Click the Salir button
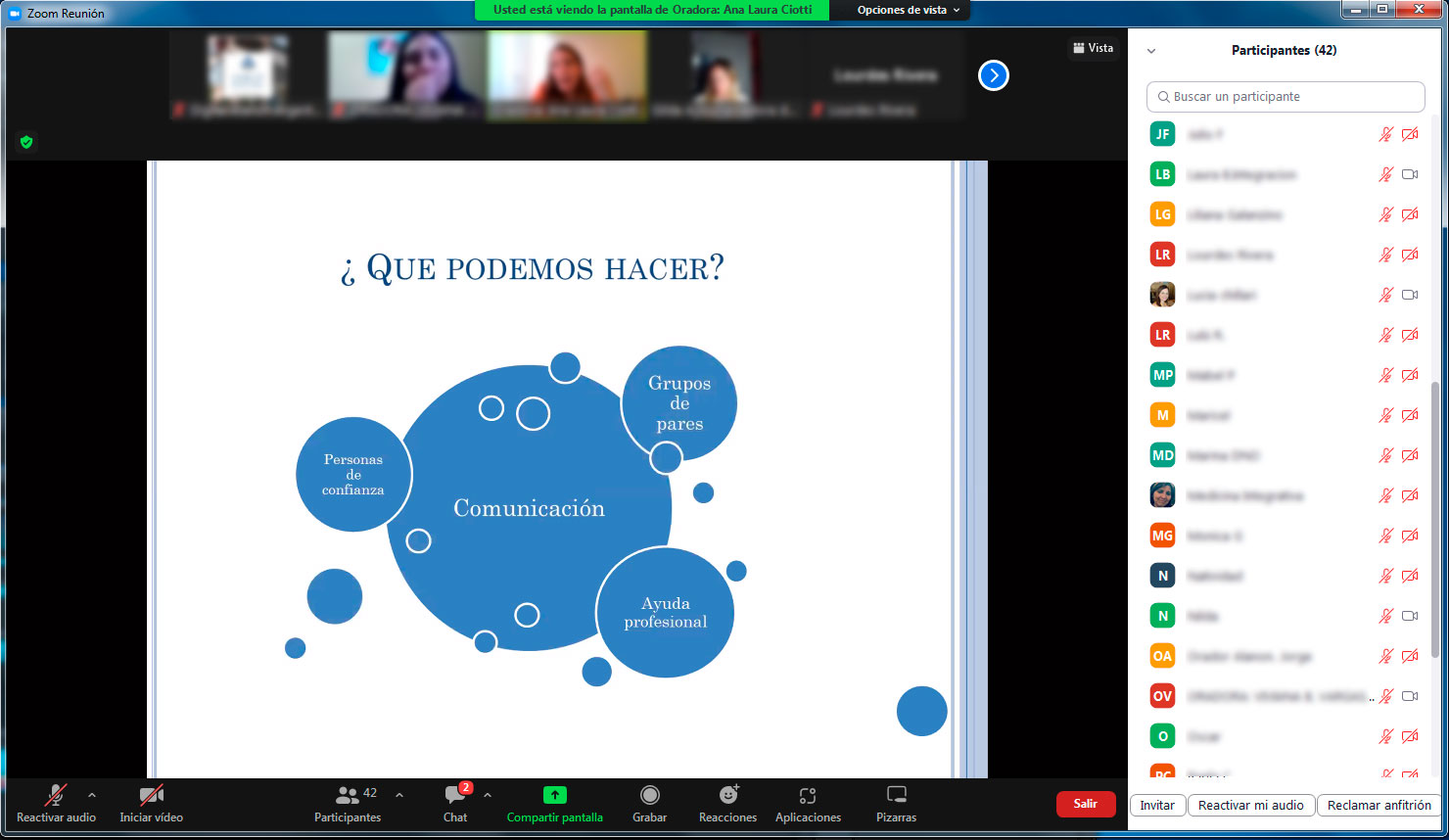The image size is (1449, 840). coord(1085,804)
